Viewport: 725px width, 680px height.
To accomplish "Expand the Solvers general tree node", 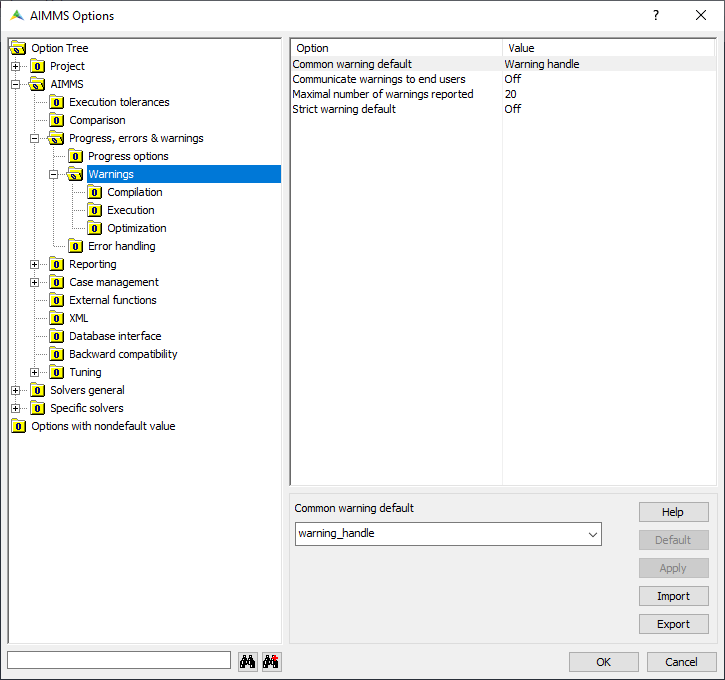I will pyautogui.click(x=16, y=391).
